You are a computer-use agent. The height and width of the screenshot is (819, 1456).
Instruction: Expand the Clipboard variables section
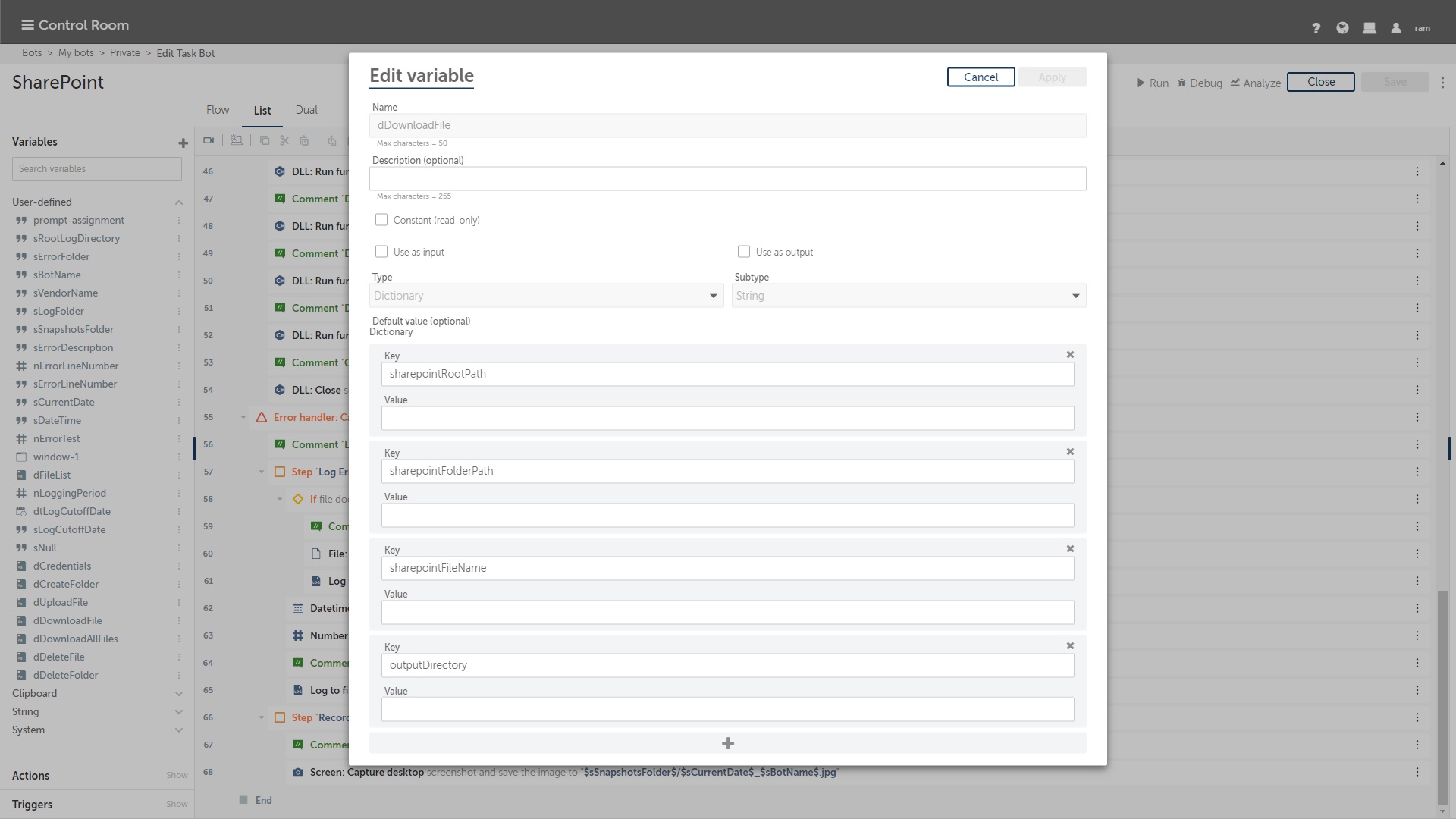(179, 693)
